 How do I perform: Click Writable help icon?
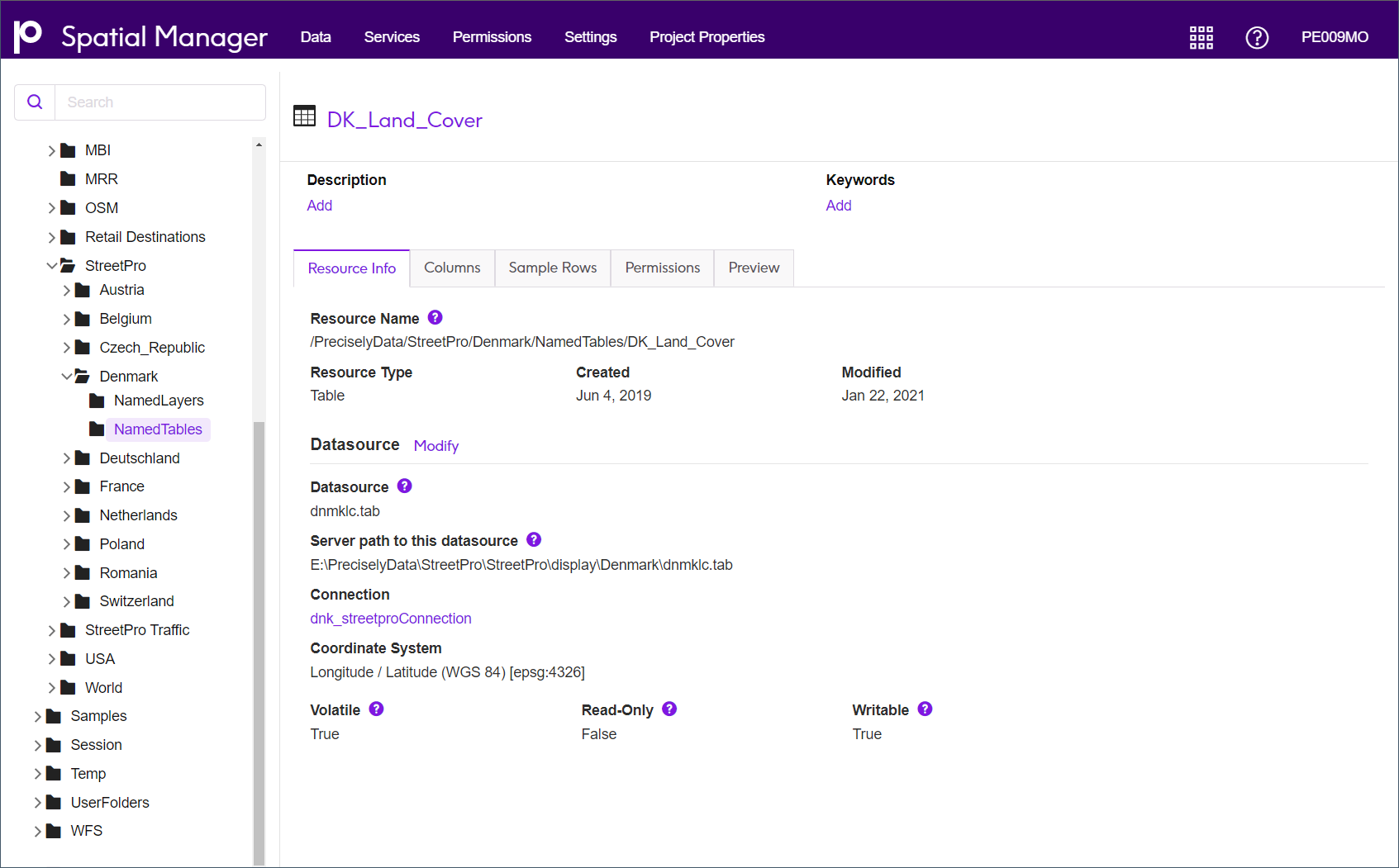tap(925, 709)
